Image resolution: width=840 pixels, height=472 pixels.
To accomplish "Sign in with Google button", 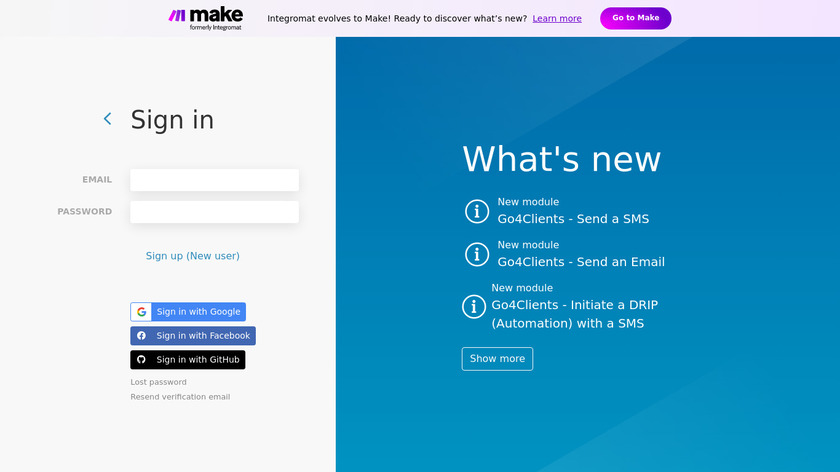I will pyautogui.click(x=188, y=312).
